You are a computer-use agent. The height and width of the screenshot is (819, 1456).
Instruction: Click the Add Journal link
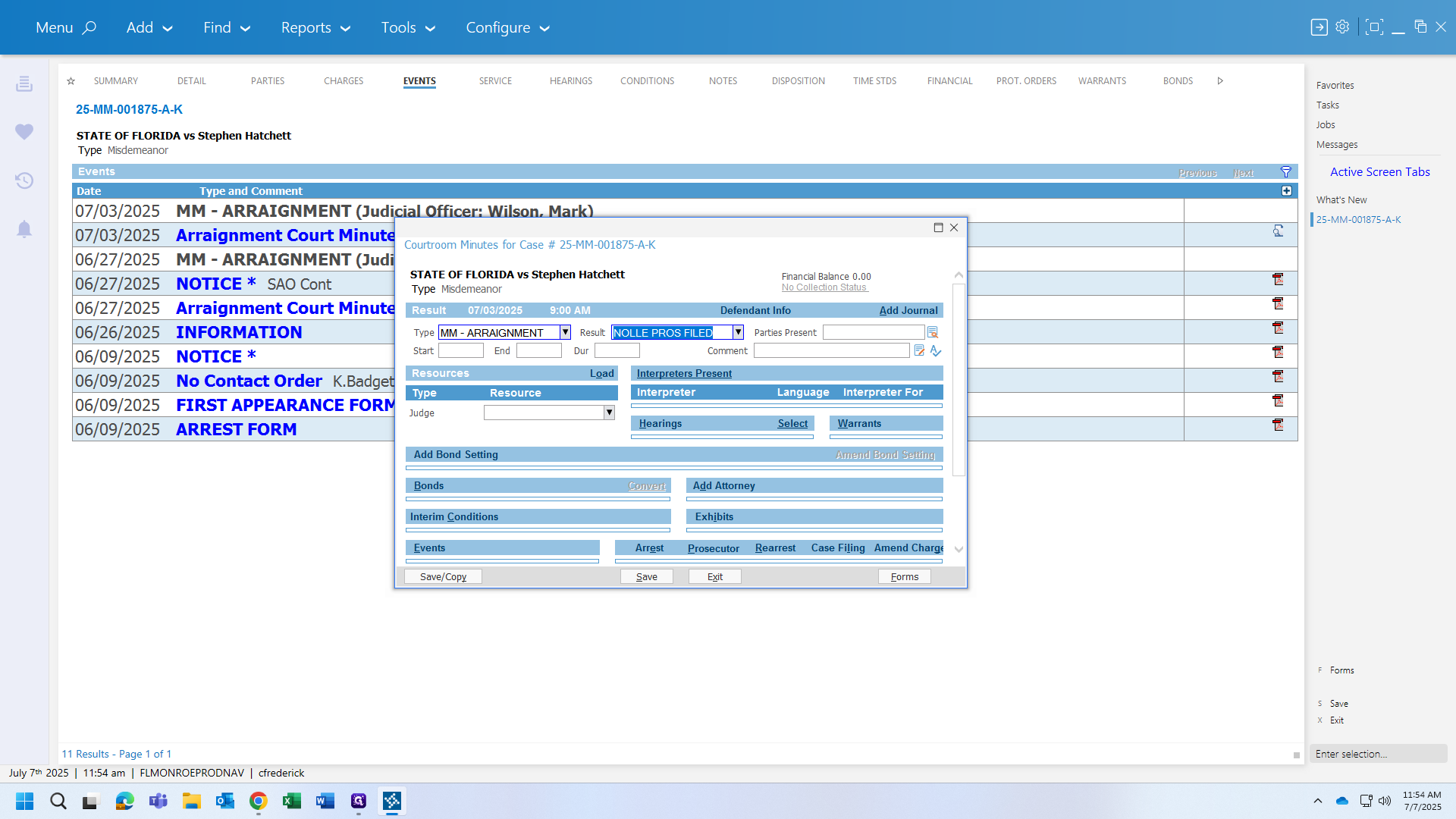pos(908,310)
